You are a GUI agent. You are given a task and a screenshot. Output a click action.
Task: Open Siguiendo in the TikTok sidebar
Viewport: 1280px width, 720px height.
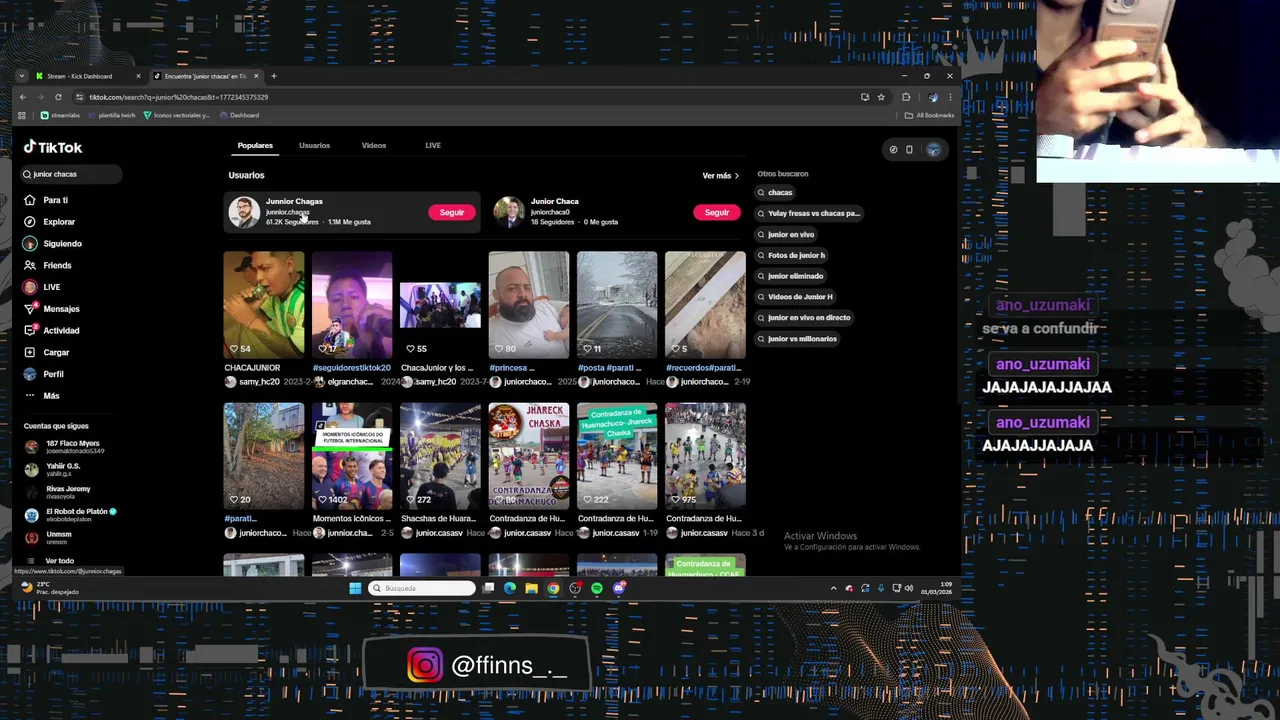point(53,244)
